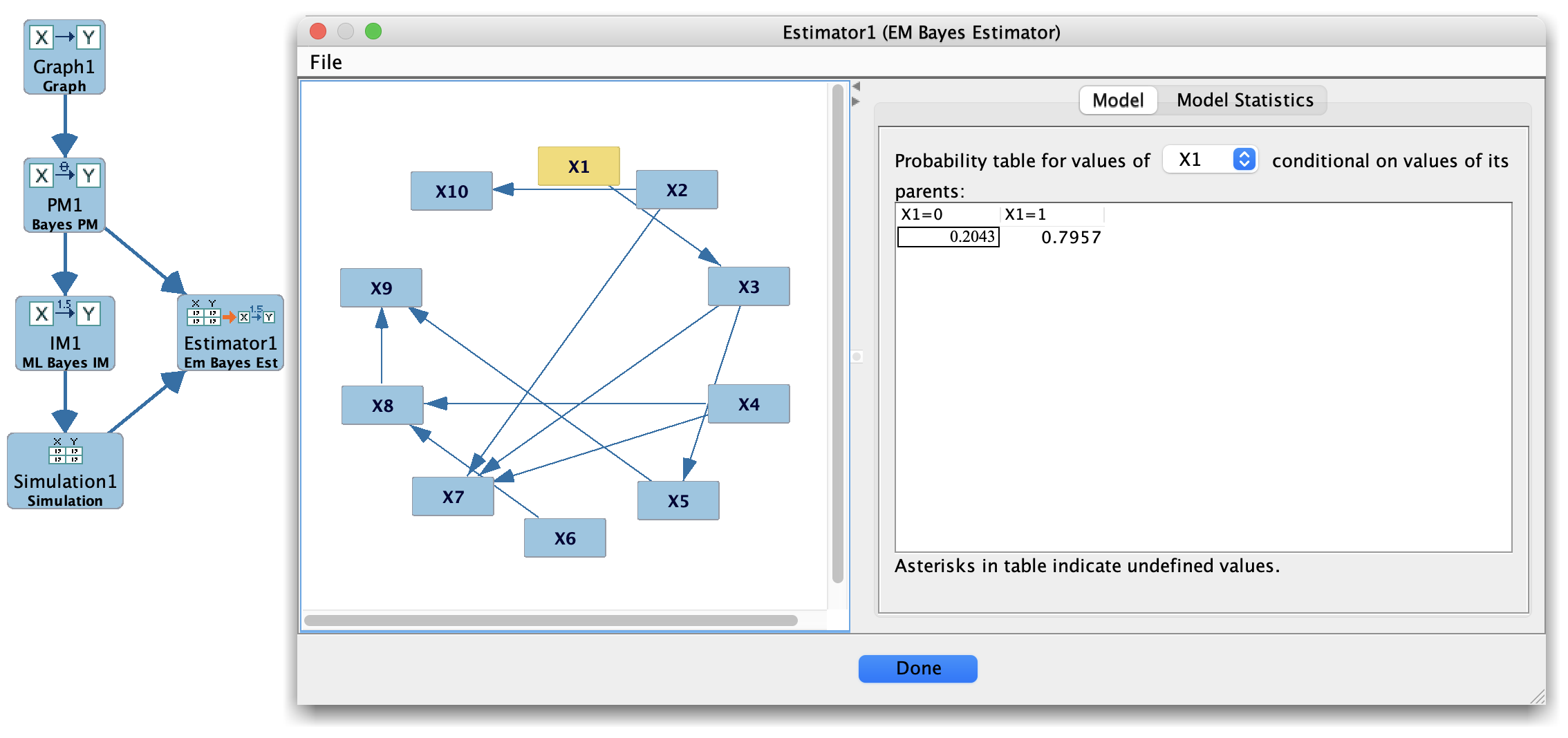Maximize the Estimator1 window with green button

click(373, 31)
